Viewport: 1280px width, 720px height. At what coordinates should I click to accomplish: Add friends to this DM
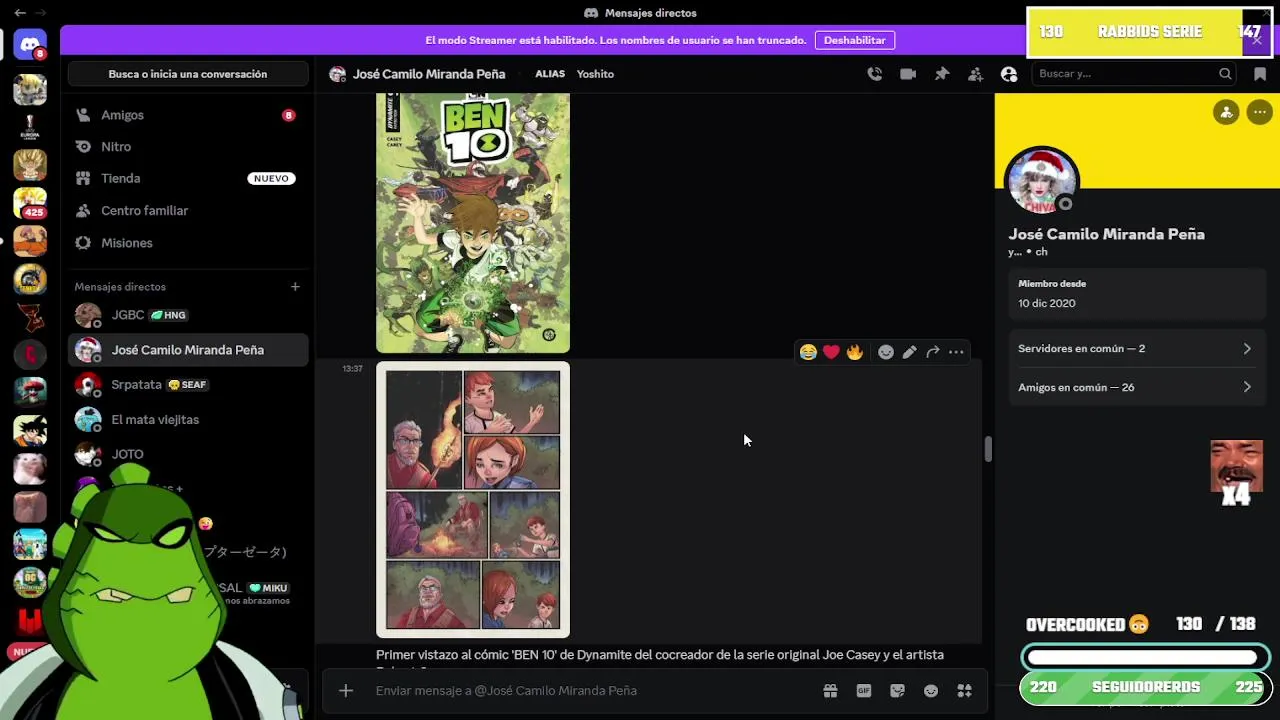pyautogui.click(x=975, y=74)
